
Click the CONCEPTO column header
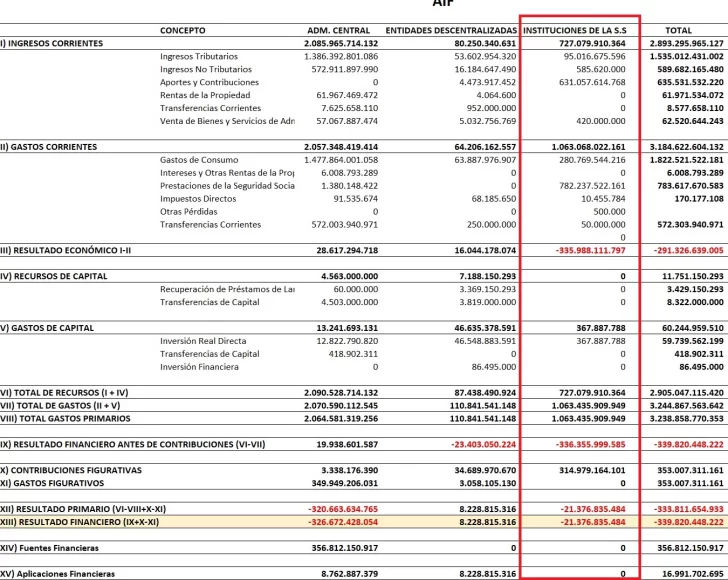pos(188,31)
